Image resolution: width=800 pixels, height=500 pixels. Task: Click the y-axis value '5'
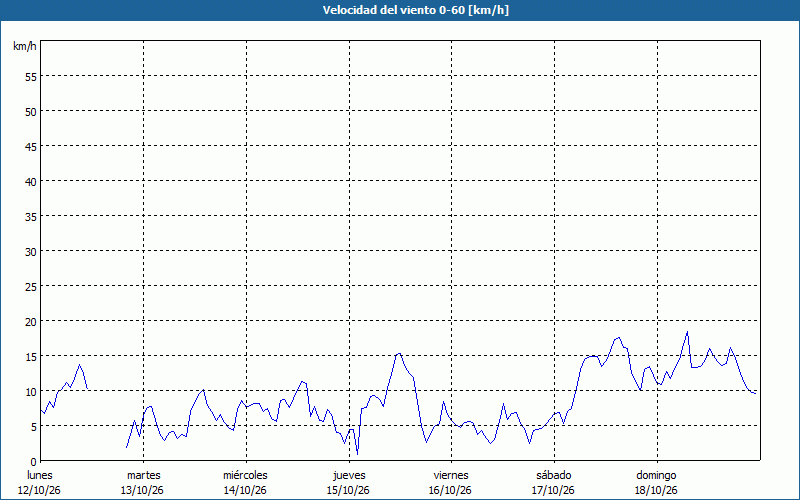(34, 427)
